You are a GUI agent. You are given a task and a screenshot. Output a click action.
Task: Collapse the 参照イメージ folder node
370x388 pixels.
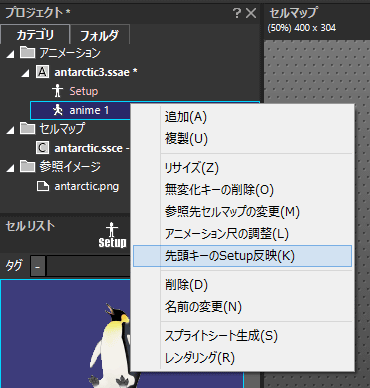coord(11,168)
